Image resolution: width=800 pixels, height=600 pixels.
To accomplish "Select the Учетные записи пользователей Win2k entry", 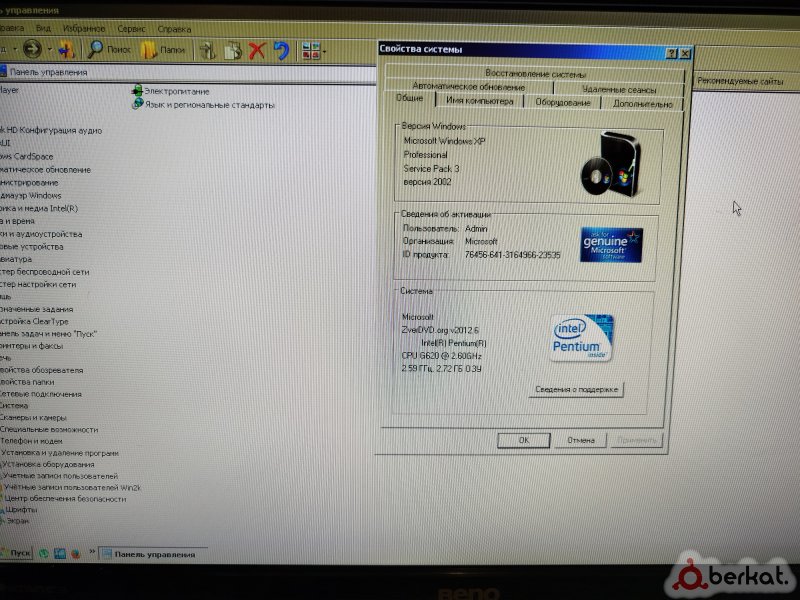I will (71, 487).
